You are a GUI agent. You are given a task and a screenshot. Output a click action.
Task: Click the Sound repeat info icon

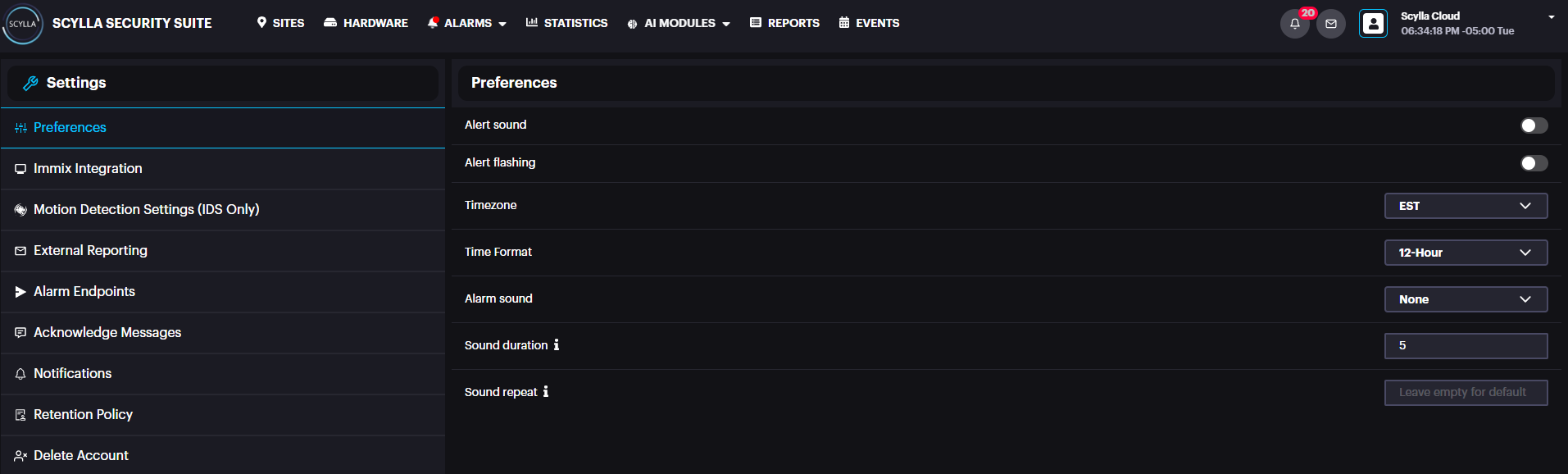coord(546,392)
